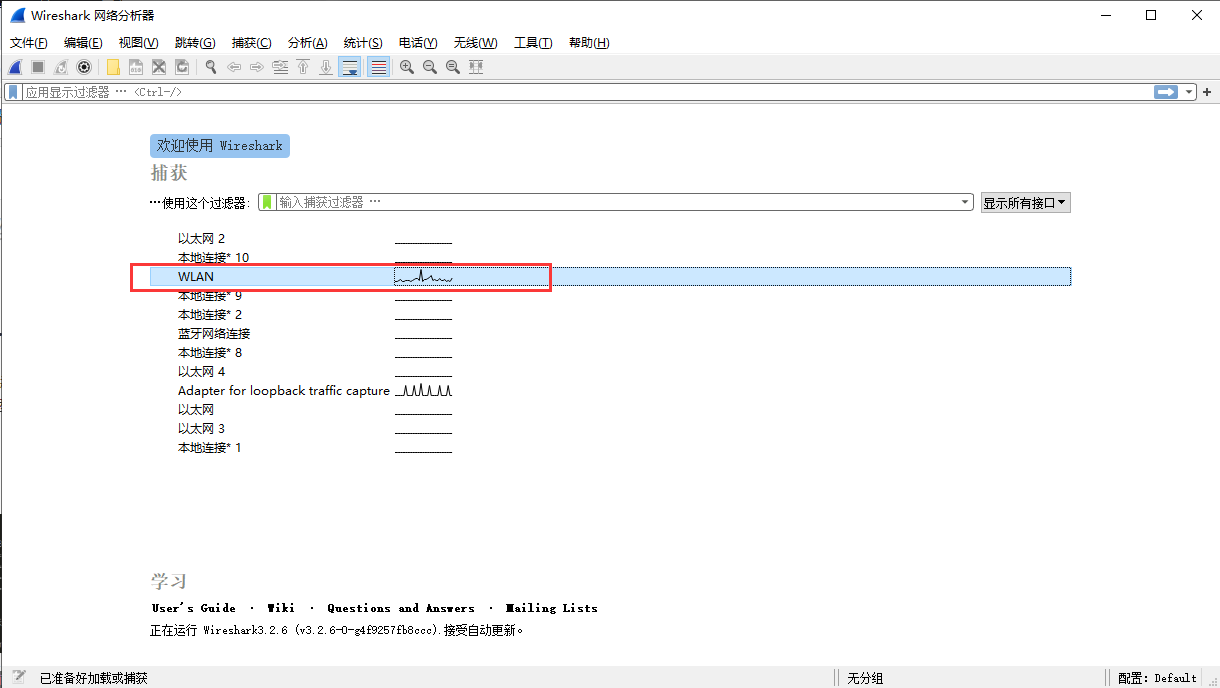
Task: Open the 编辑(E) menu
Action: tap(83, 43)
